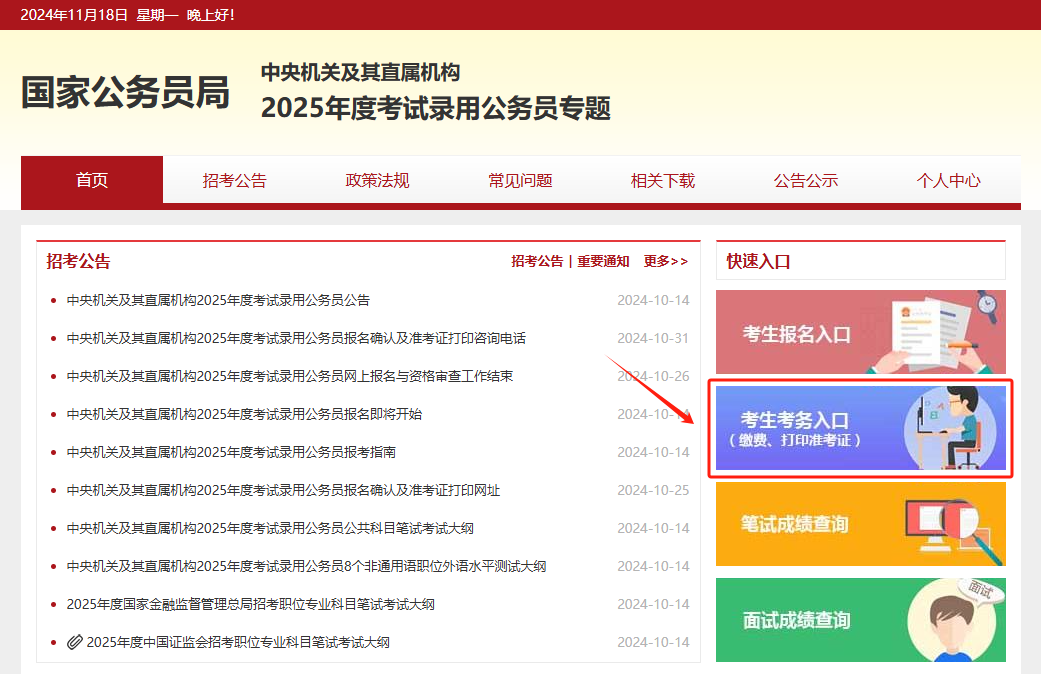1041x674 pixels.
Task: Open 公共科目笔试考试大纲 announcement
Action: (270, 528)
